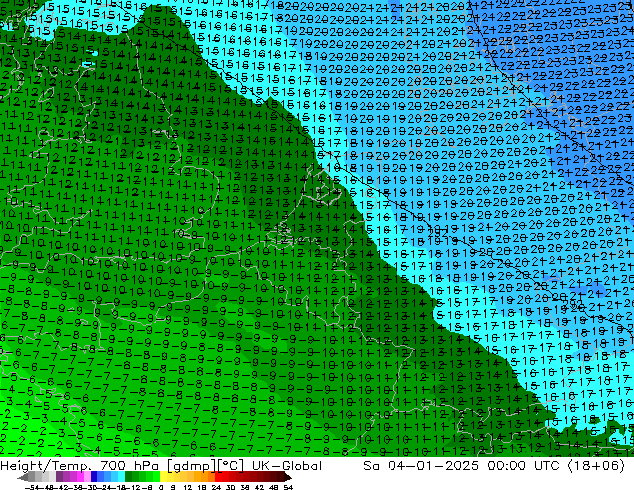Click the dark green legend color at -18
Image resolution: width=634 pixels, height=490 pixels.
(129, 478)
